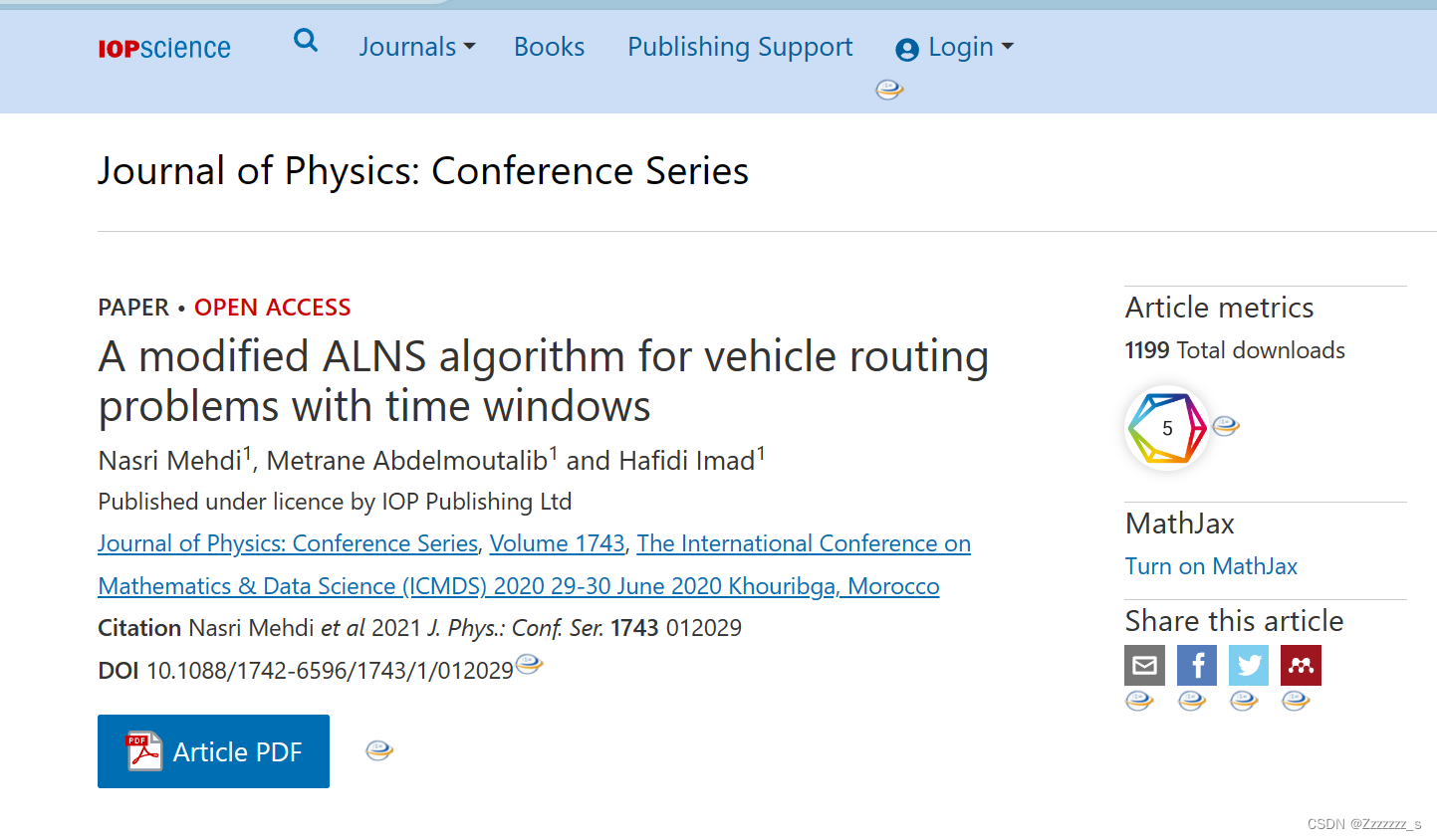Open the Books menu item
Viewport: 1437px width, 840px height.
pyautogui.click(x=549, y=46)
